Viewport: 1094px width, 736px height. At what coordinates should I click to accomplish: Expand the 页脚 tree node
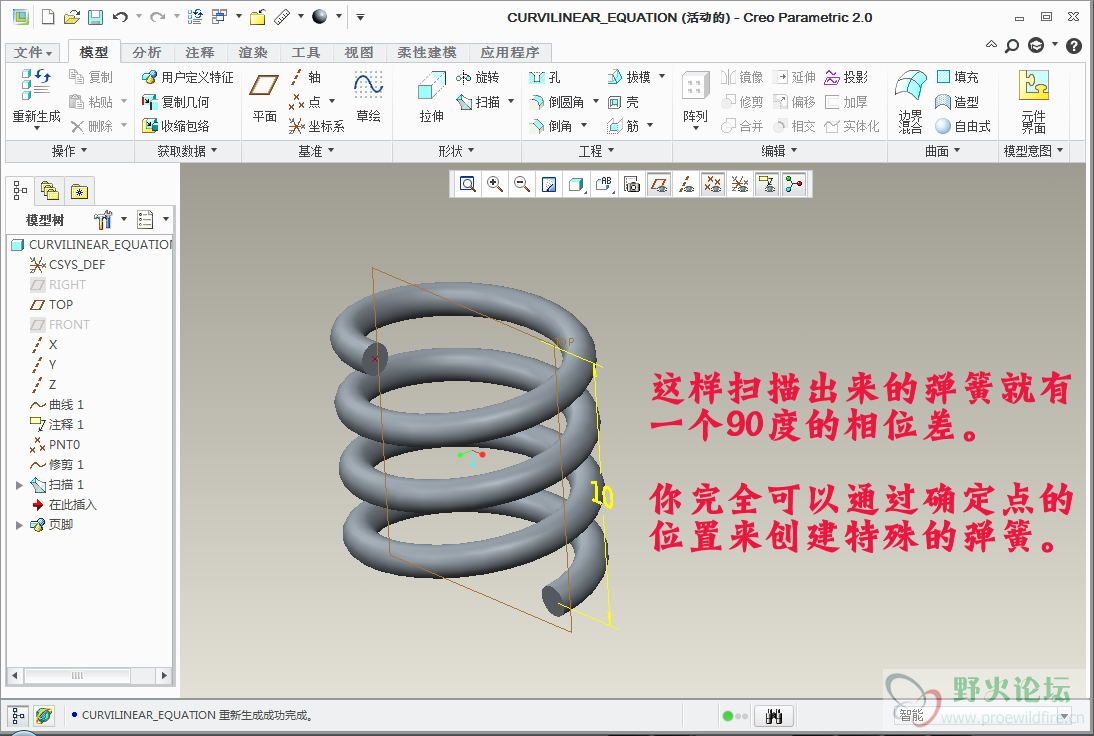pos(20,525)
